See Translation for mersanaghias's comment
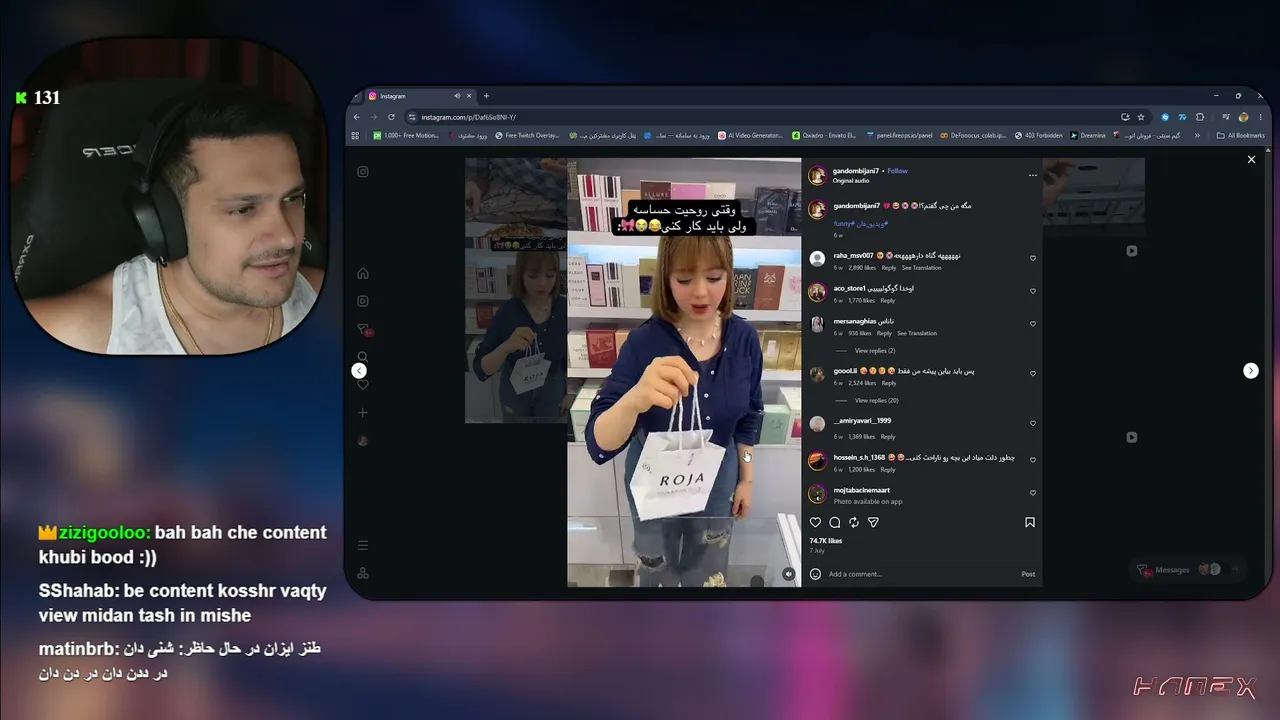This screenshot has width=1280, height=720. (917, 334)
